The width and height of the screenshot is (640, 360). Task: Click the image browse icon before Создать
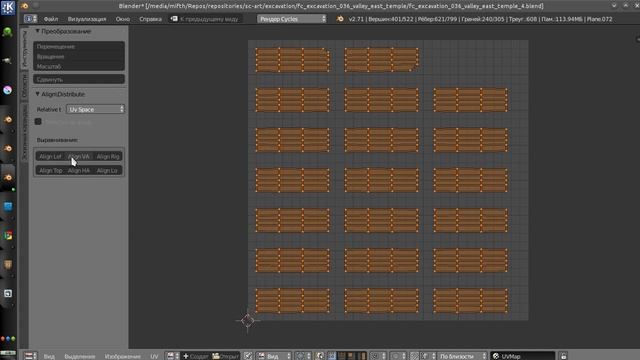pyautogui.click(x=172, y=356)
